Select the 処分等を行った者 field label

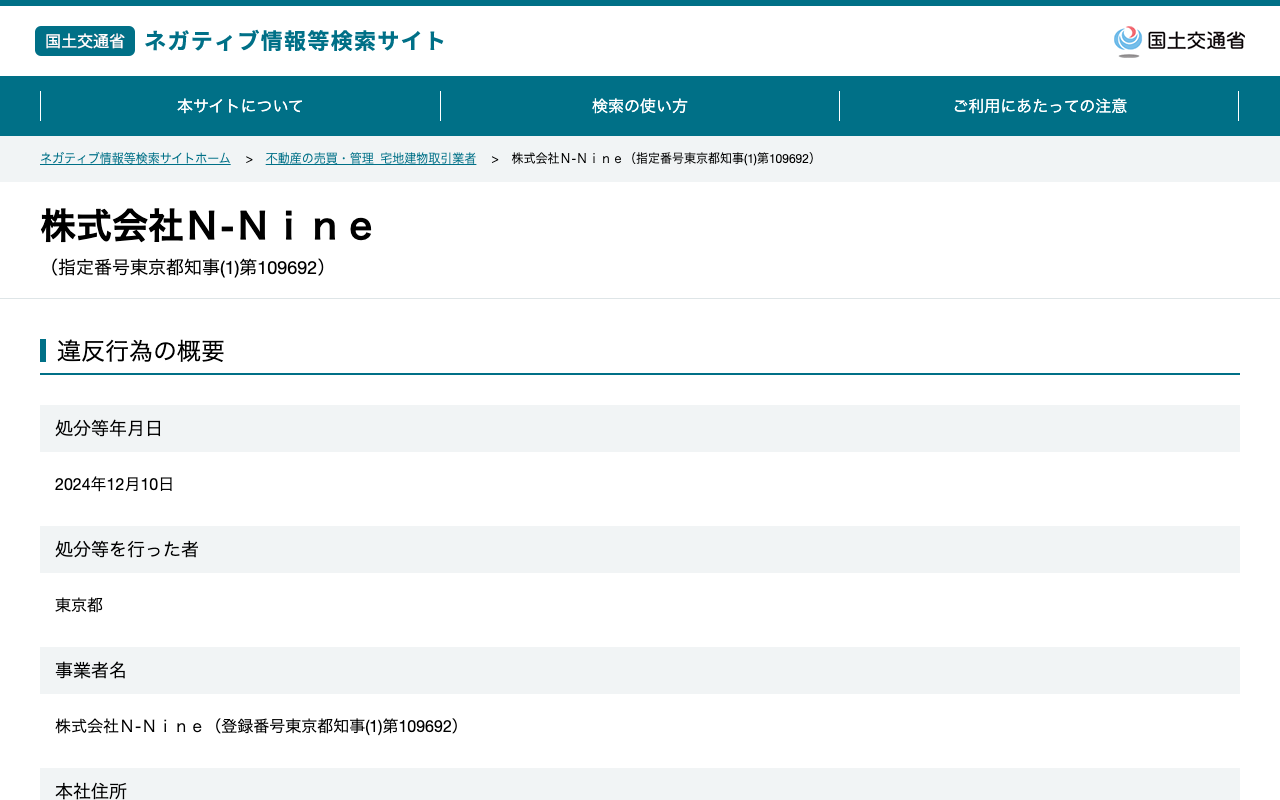tap(127, 549)
